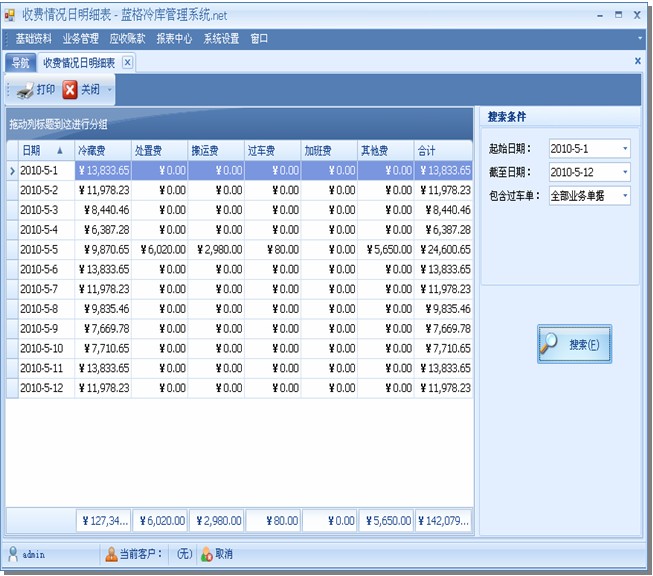This screenshot has width=653, height=576.
Task: Select the row dated 2010-5-3
Action: click(239, 210)
